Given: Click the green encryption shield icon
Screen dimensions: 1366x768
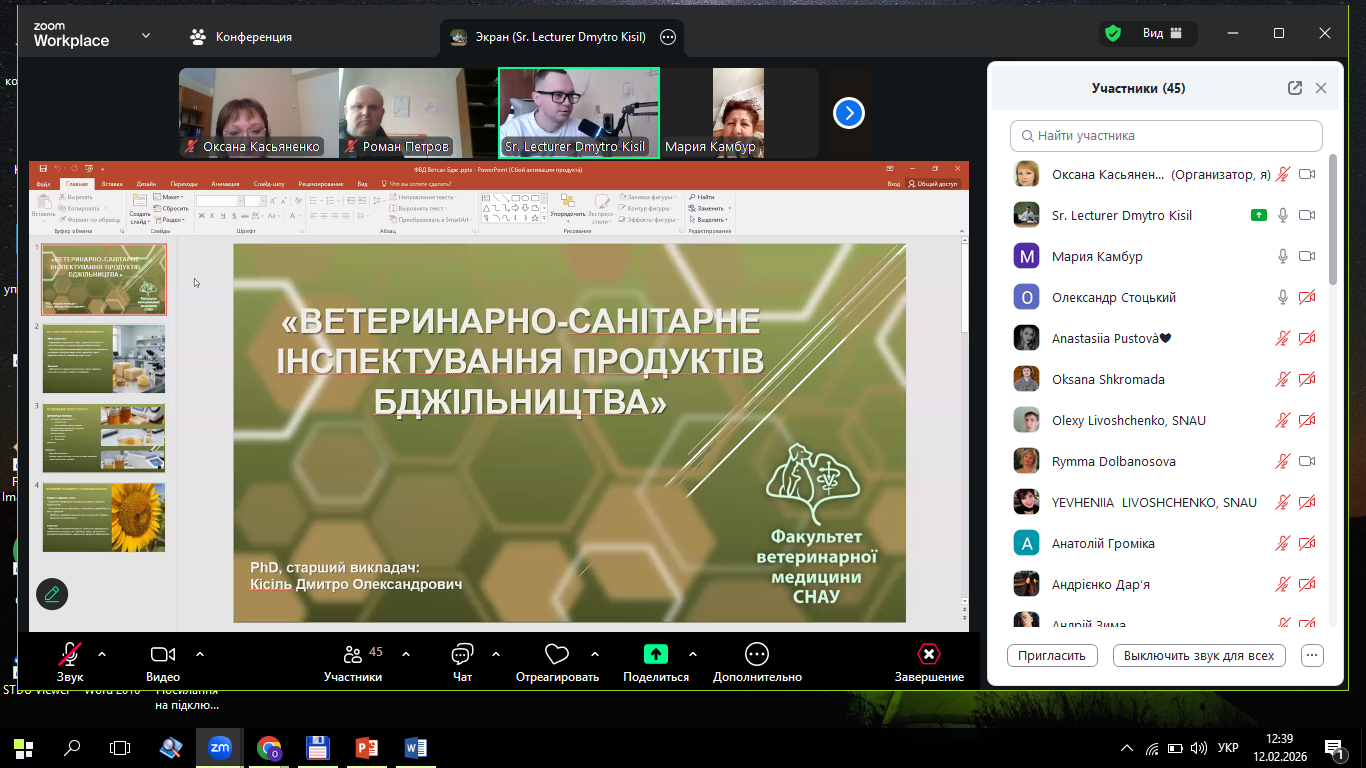Looking at the screenshot, I should pyautogui.click(x=1113, y=34).
